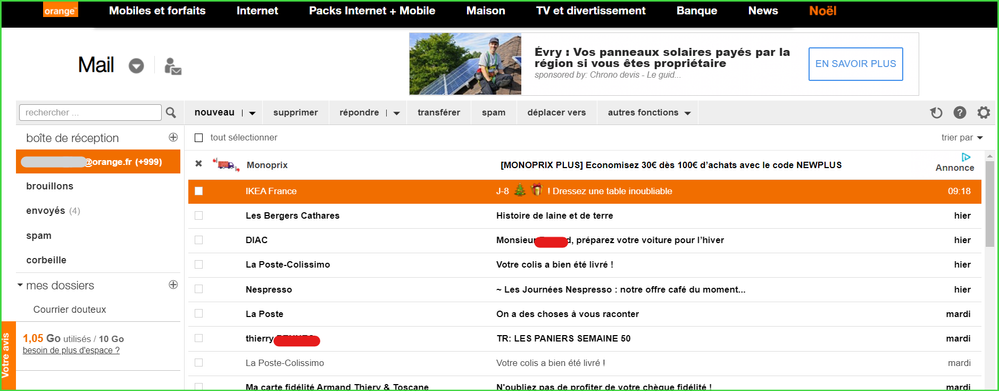Open the Noël menu
Screen dimensions: 999x391
[823, 11]
